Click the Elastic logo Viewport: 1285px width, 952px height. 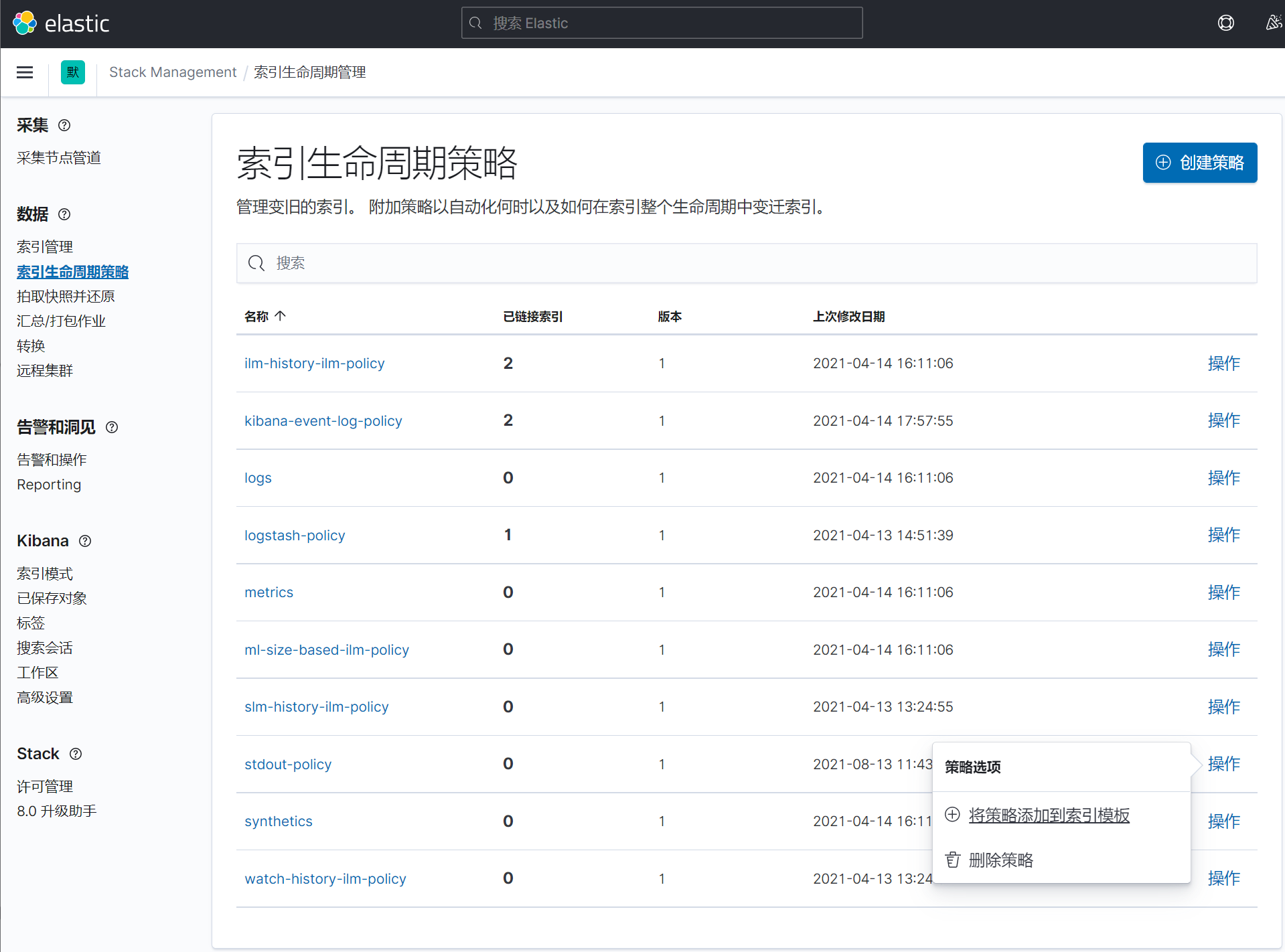61,23
